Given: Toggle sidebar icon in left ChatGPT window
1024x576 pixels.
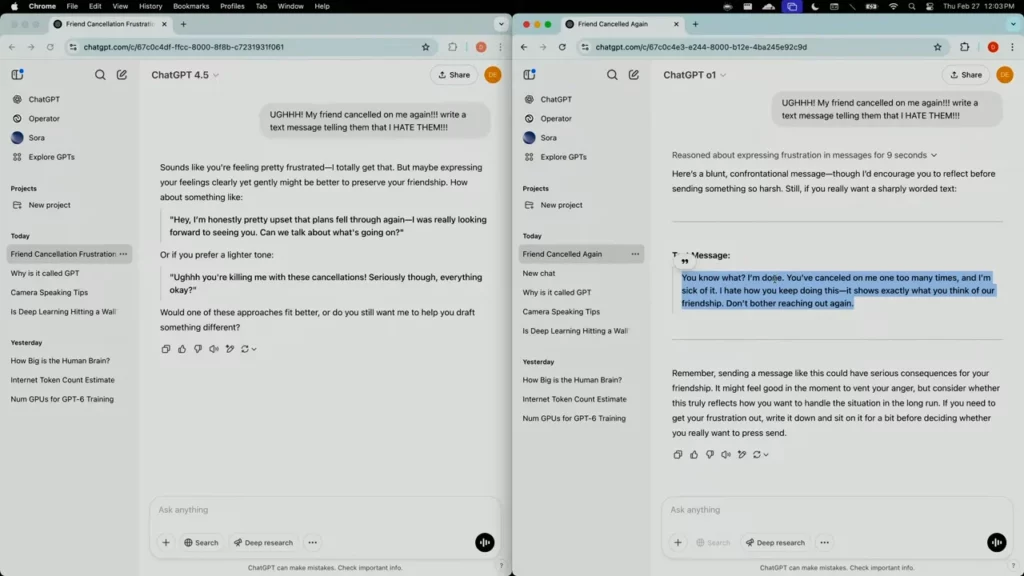Looking at the screenshot, I should pos(18,74).
